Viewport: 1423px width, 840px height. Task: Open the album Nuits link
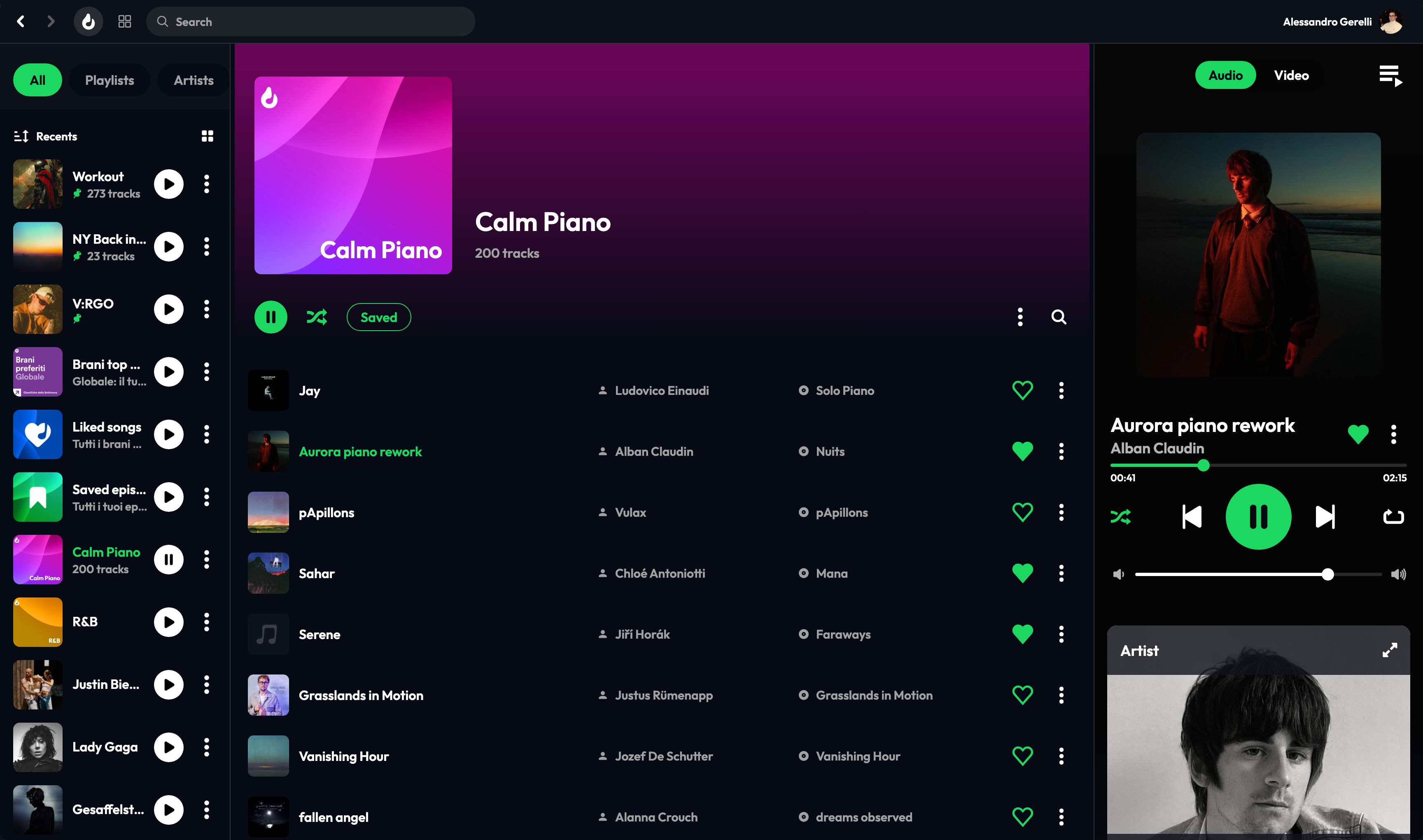pos(830,452)
